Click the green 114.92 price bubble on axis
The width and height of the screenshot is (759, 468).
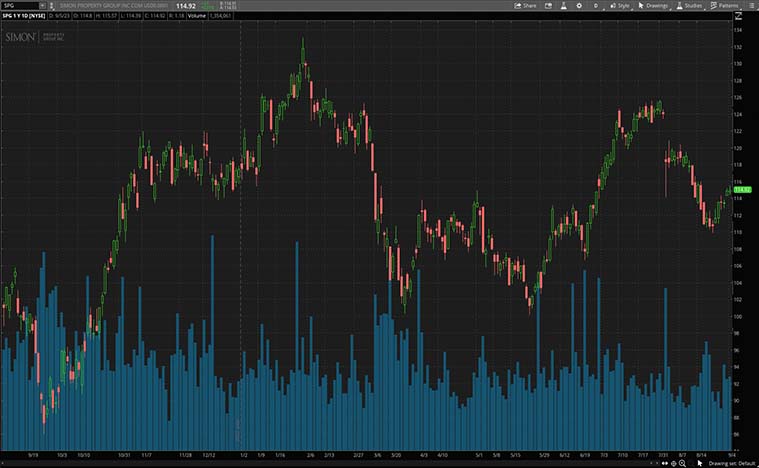point(743,190)
